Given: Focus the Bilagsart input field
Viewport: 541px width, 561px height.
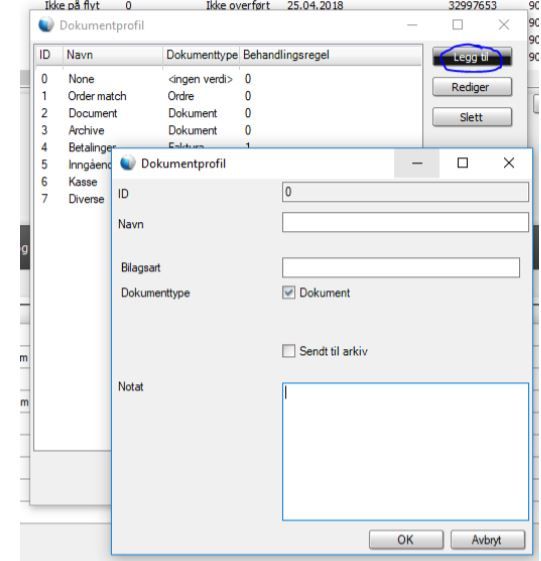Looking at the screenshot, I should [x=401, y=267].
